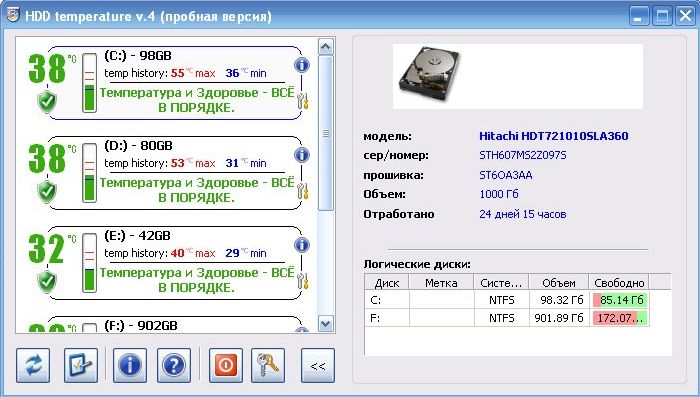Sort by the Объем column header

pyautogui.click(x=558, y=283)
